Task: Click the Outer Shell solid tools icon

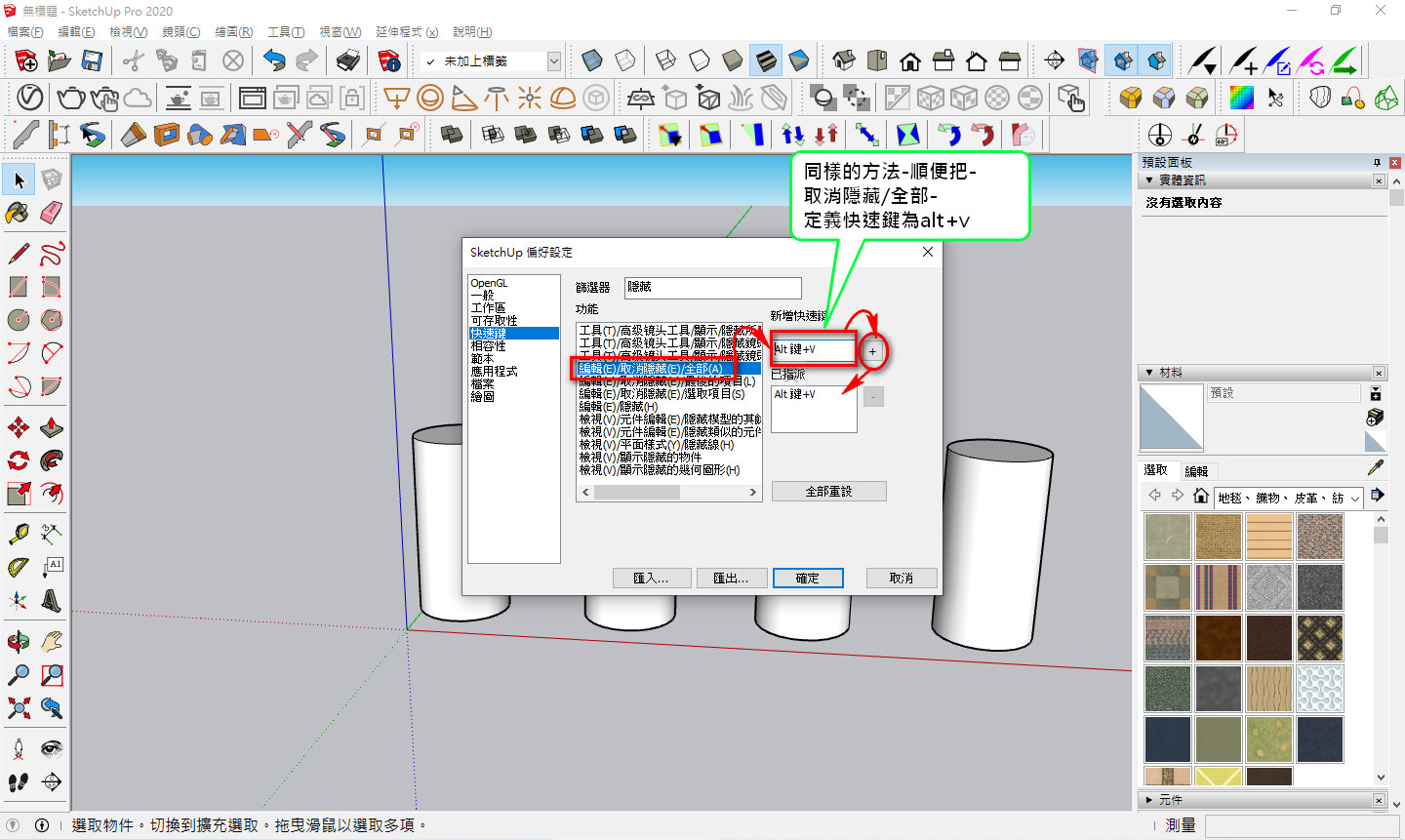Action: coord(451,134)
